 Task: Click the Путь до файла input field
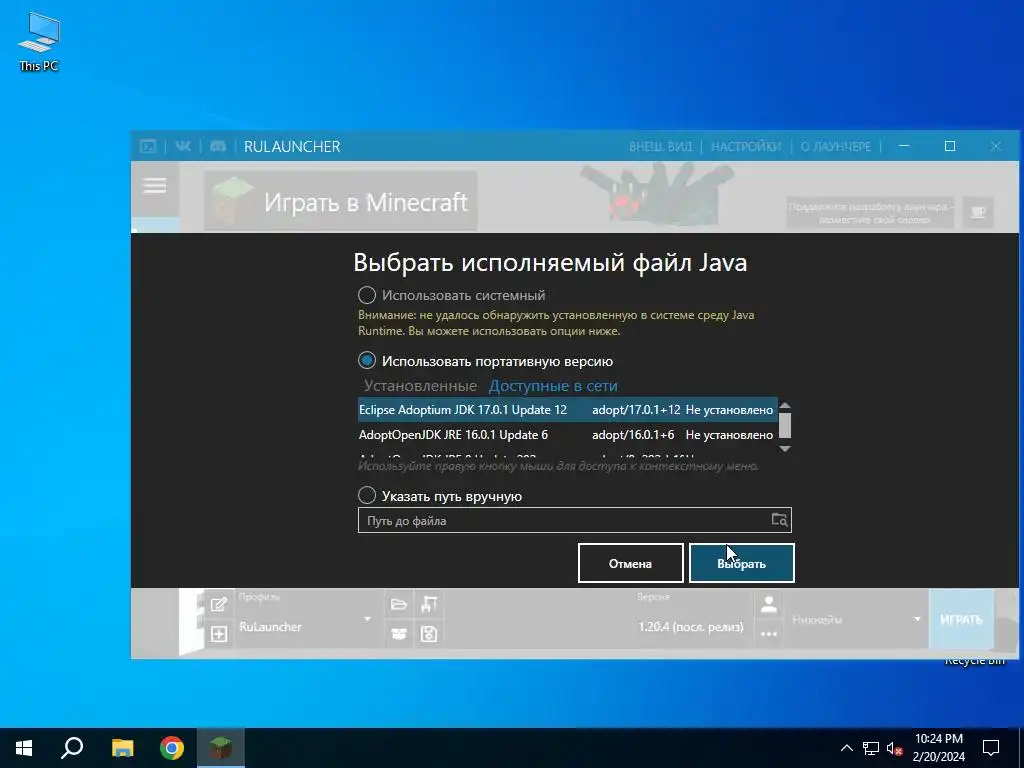pos(575,520)
